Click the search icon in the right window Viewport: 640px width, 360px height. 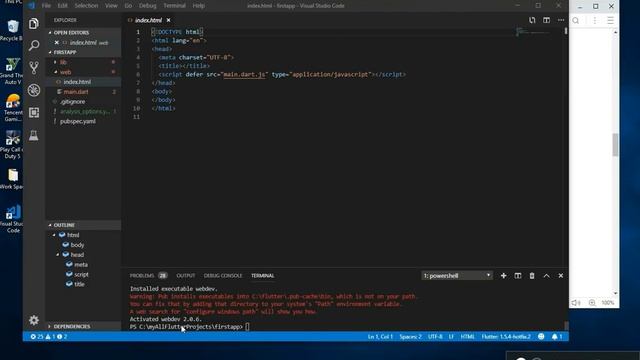coord(576,20)
